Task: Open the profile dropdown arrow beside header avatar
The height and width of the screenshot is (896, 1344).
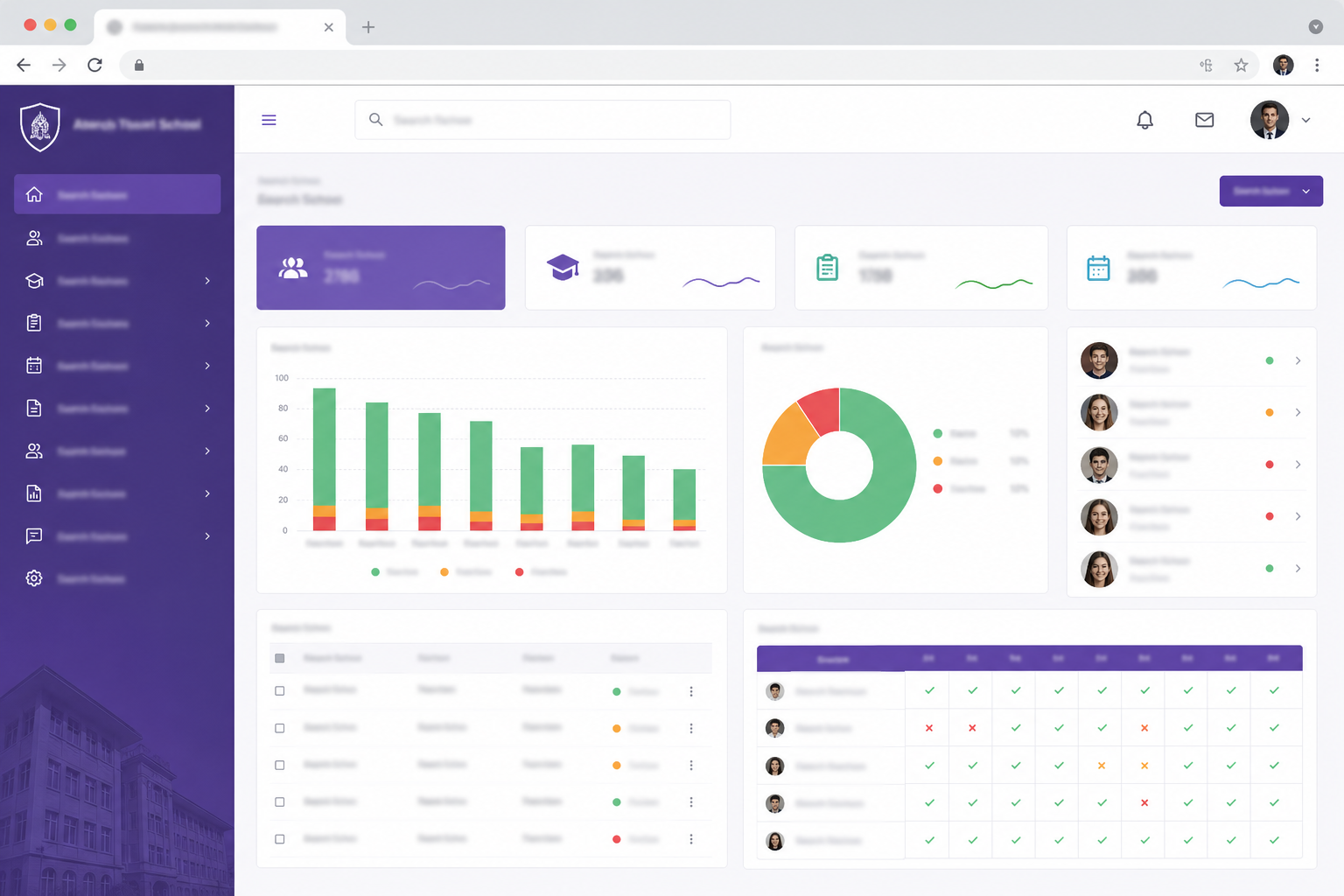Action: tap(1305, 121)
